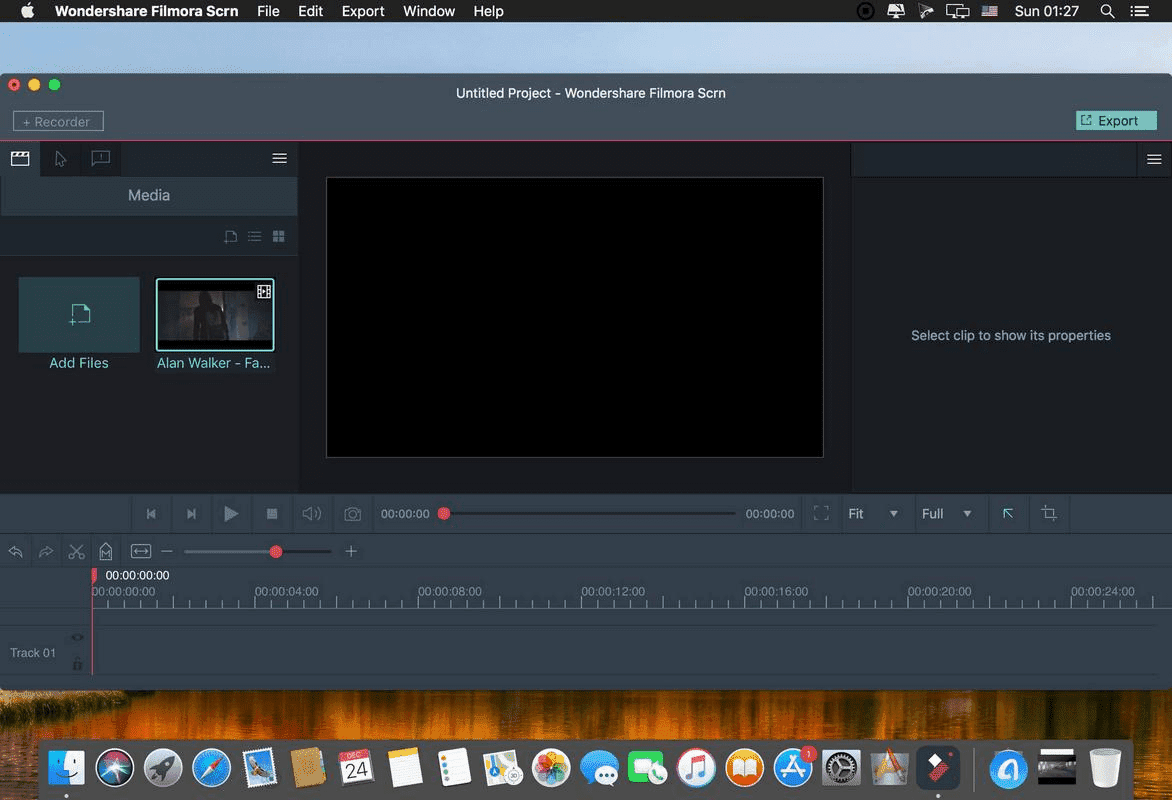Open the Window menu
Image resolution: width=1172 pixels, height=800 pixels.
[428, 11]
